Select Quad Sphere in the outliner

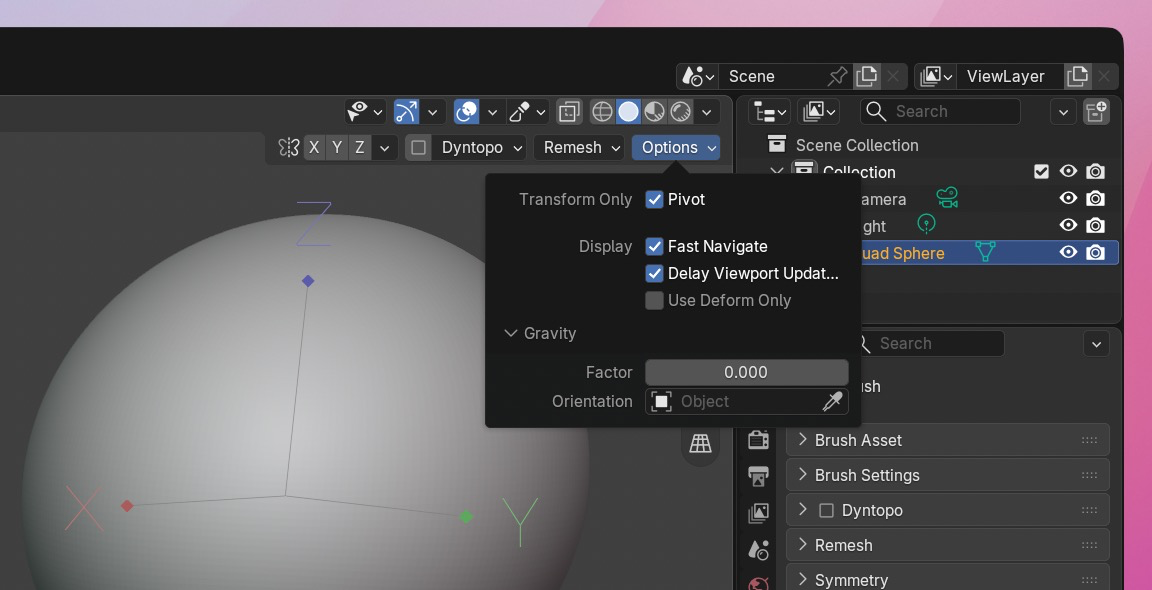[901, 253]
